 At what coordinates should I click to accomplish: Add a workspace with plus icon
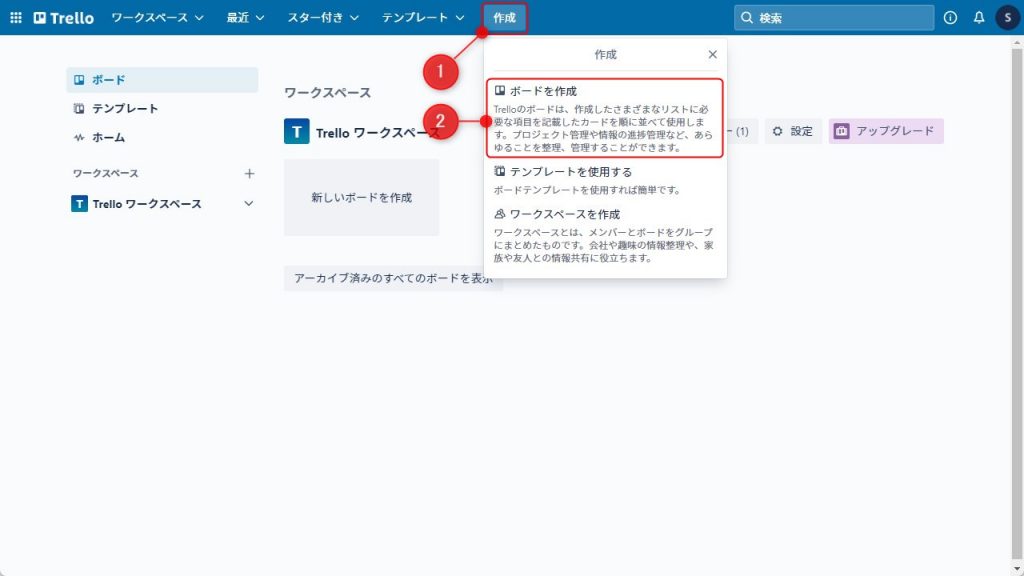click(249, 174)
